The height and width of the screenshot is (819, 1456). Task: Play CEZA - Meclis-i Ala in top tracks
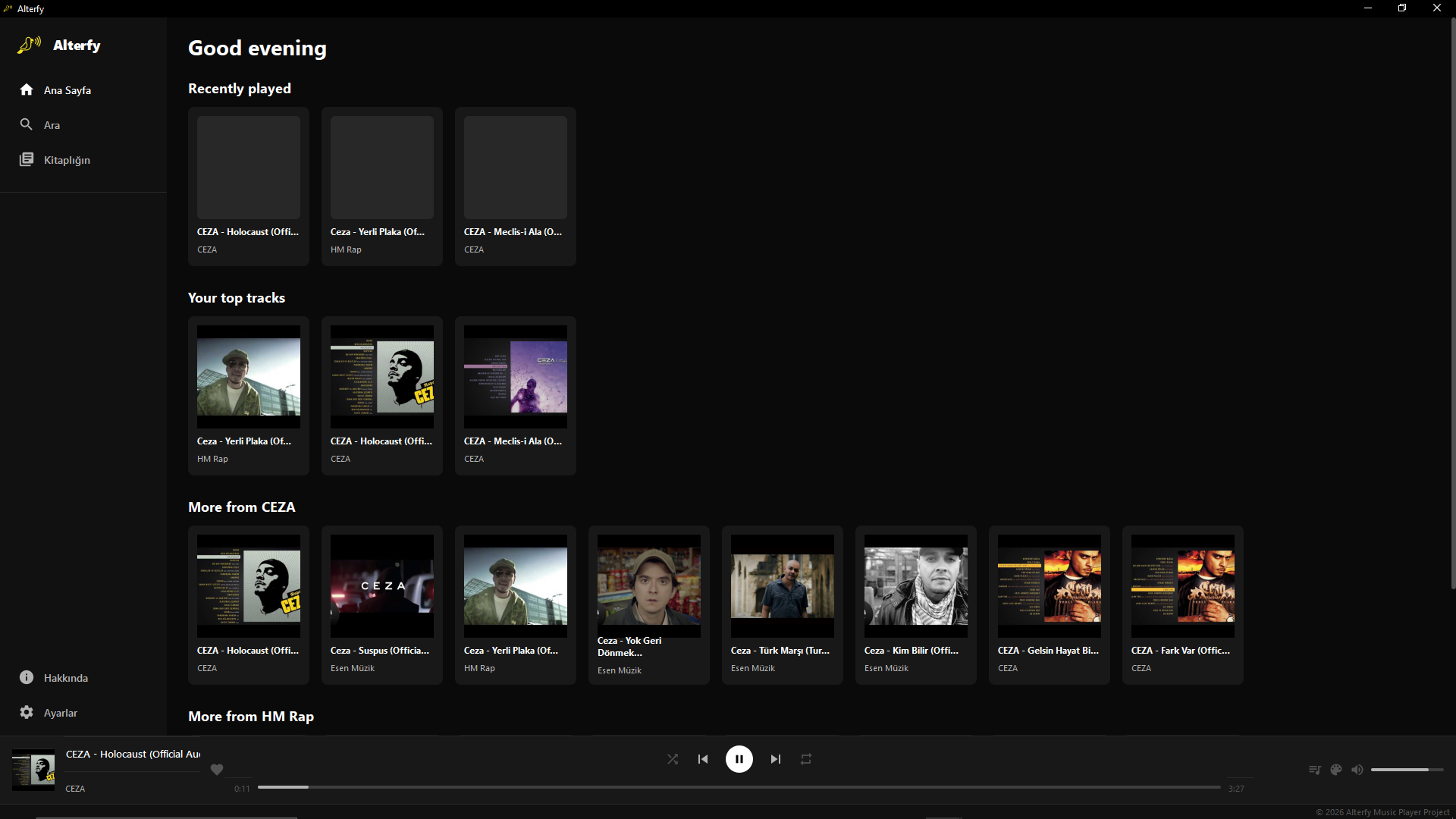click(516, 396)
